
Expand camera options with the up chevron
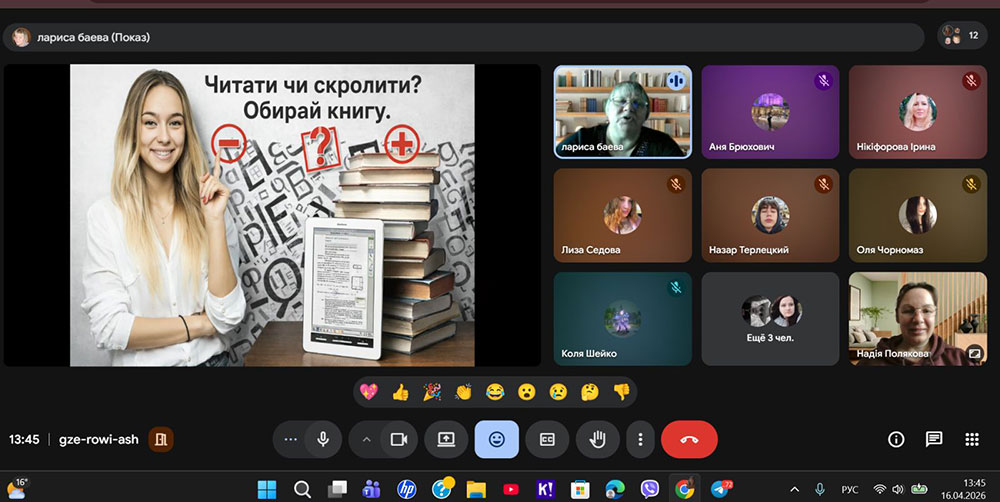tap(366, 439)
